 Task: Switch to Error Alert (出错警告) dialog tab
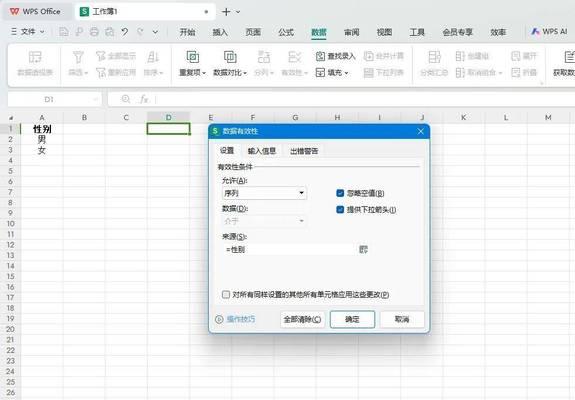click(304, 151)
